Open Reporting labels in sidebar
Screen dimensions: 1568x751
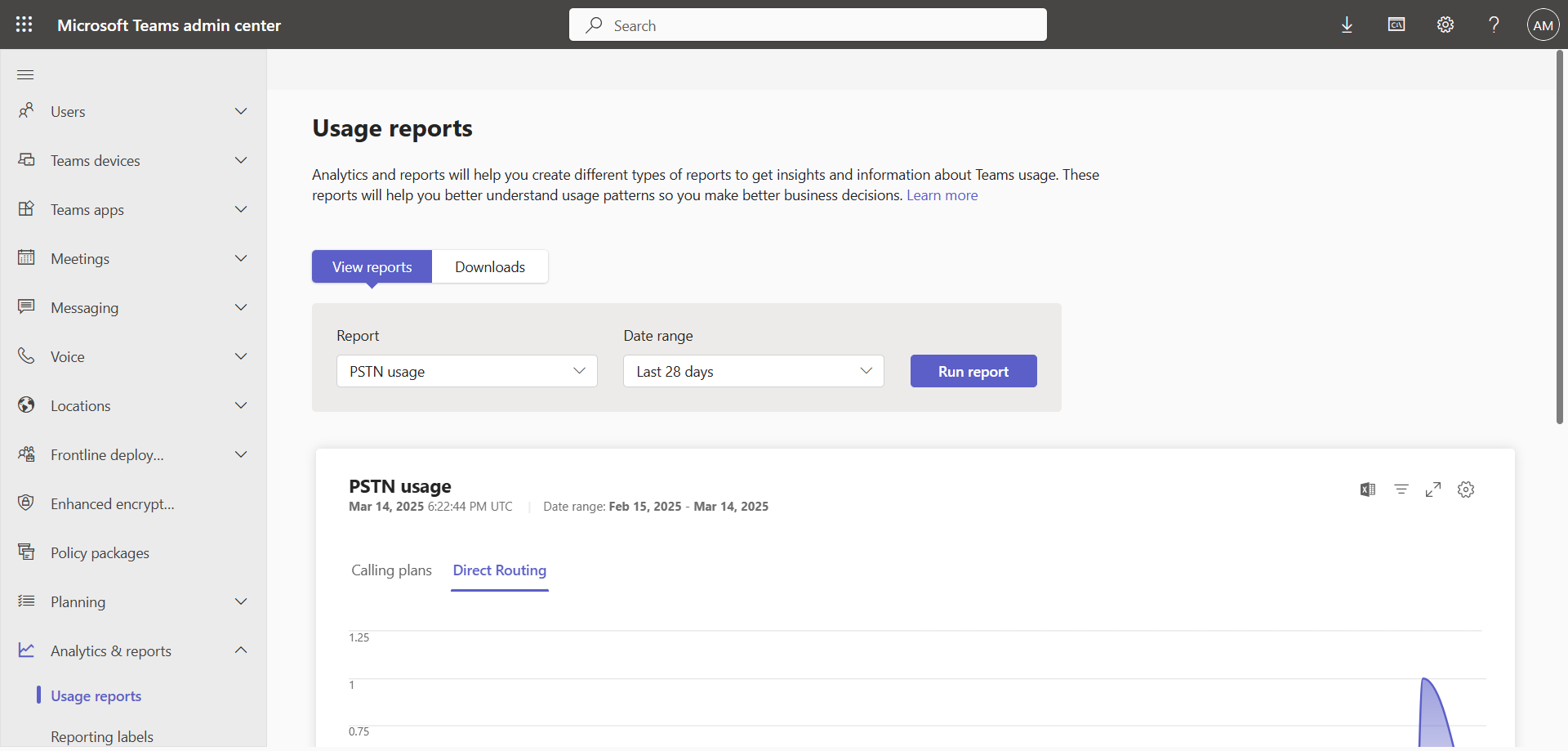pos(102,736)
